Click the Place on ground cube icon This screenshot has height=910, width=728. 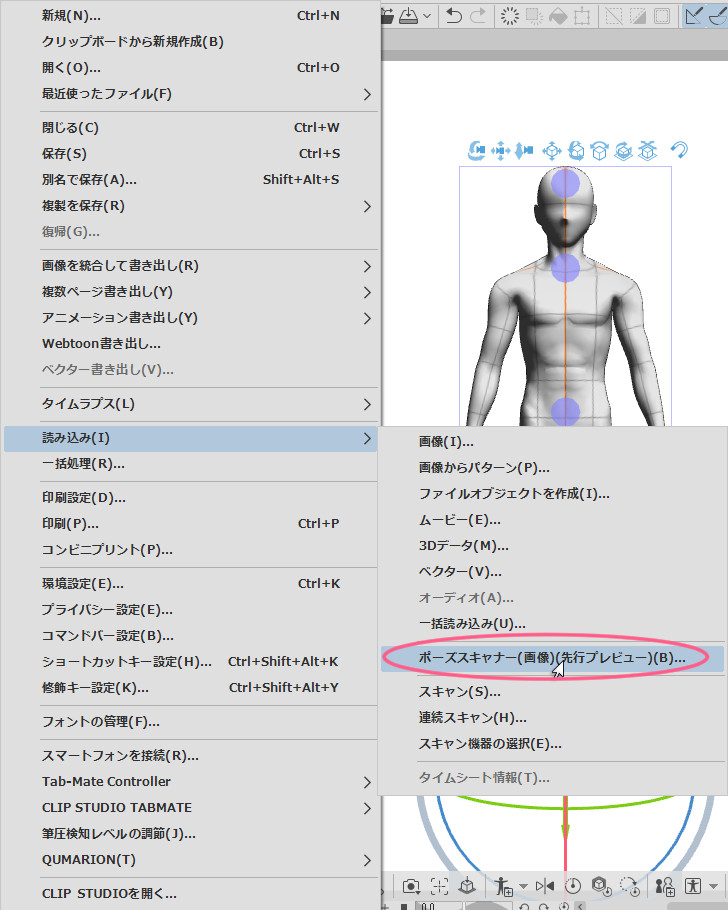pos(467,886)
